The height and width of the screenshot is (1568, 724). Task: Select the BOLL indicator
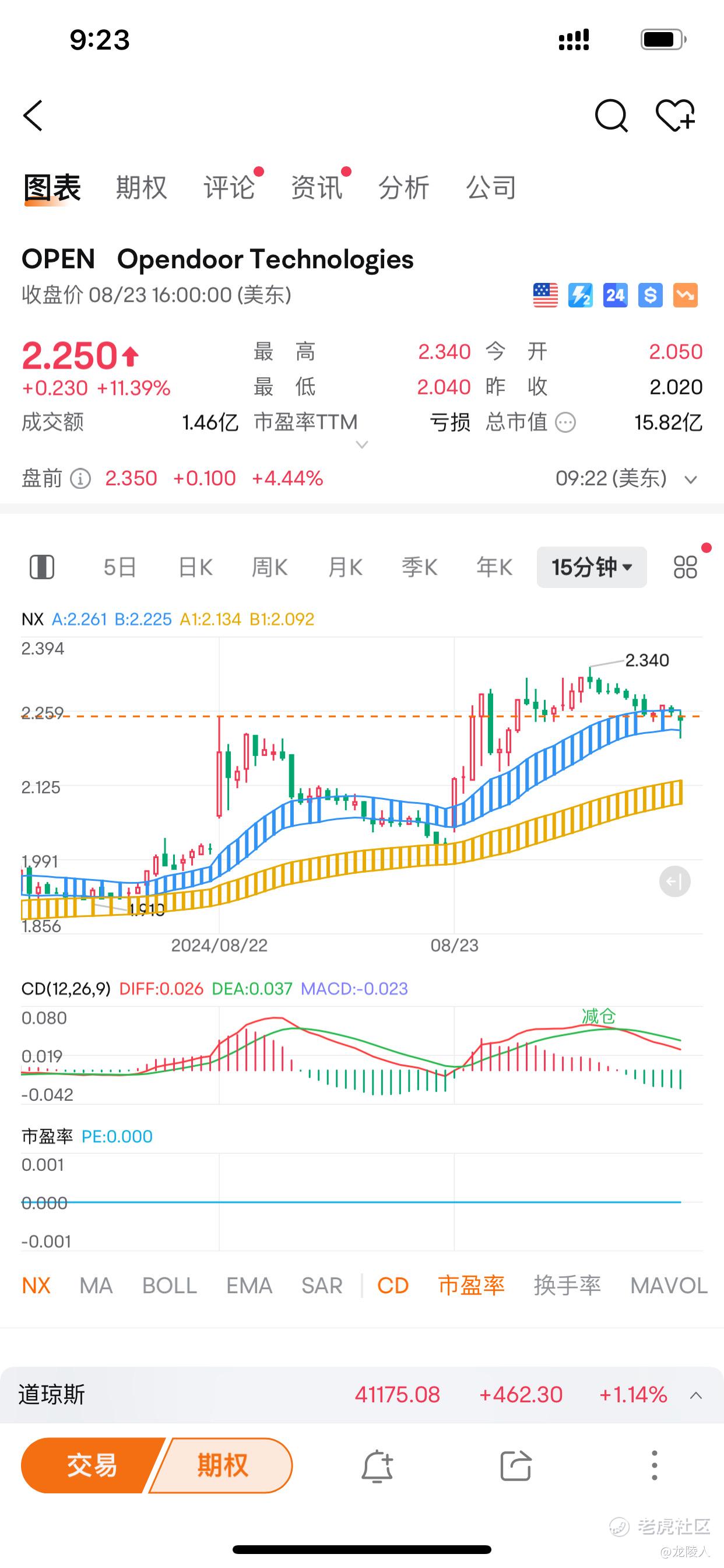(170, 1286)
